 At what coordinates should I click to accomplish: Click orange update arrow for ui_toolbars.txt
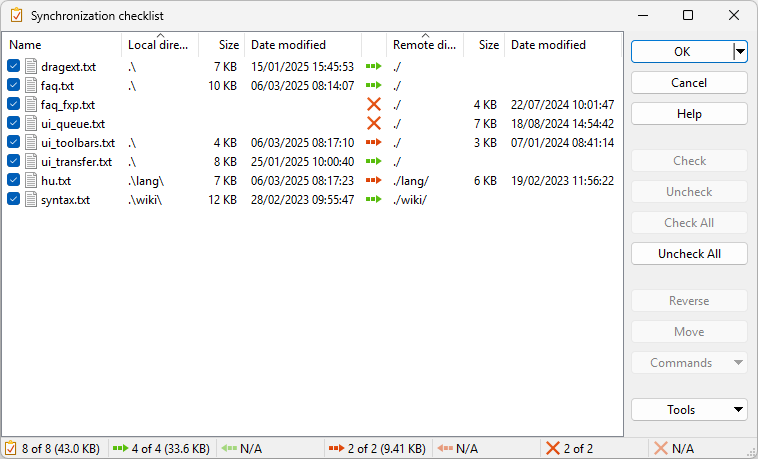click(x=374, y=143)
